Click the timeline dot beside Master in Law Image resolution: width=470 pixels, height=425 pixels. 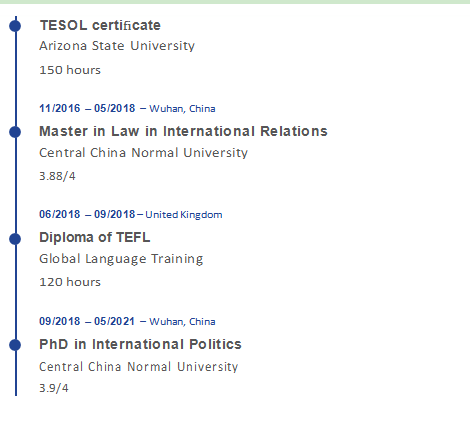tap(15, 132)
